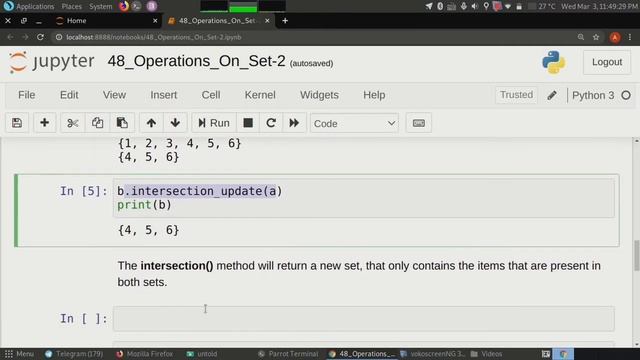Click the pencil edit mode icon
This screenshot has width=640, height=360.
coord(552,95)
